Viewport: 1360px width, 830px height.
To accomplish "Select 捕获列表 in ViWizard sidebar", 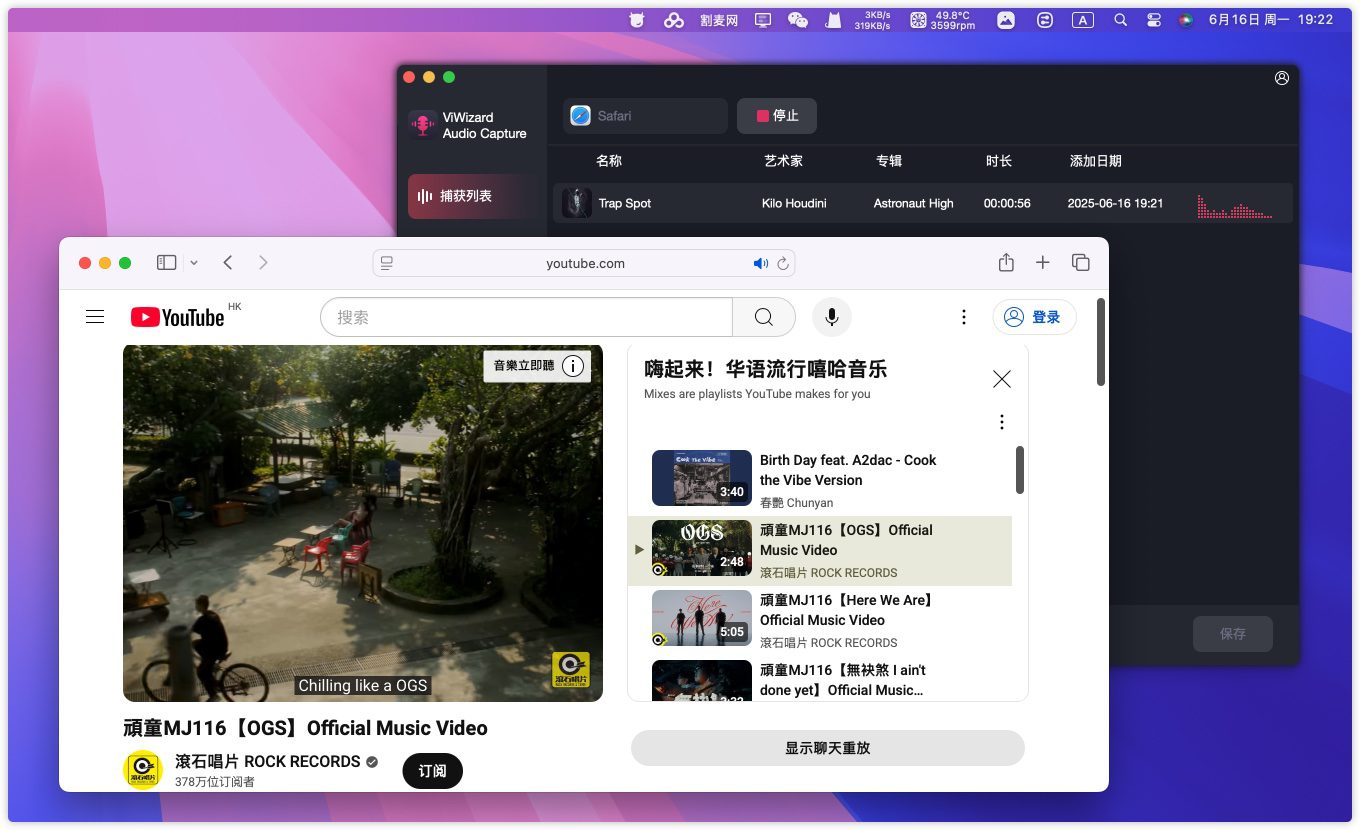I will [466, 196].
